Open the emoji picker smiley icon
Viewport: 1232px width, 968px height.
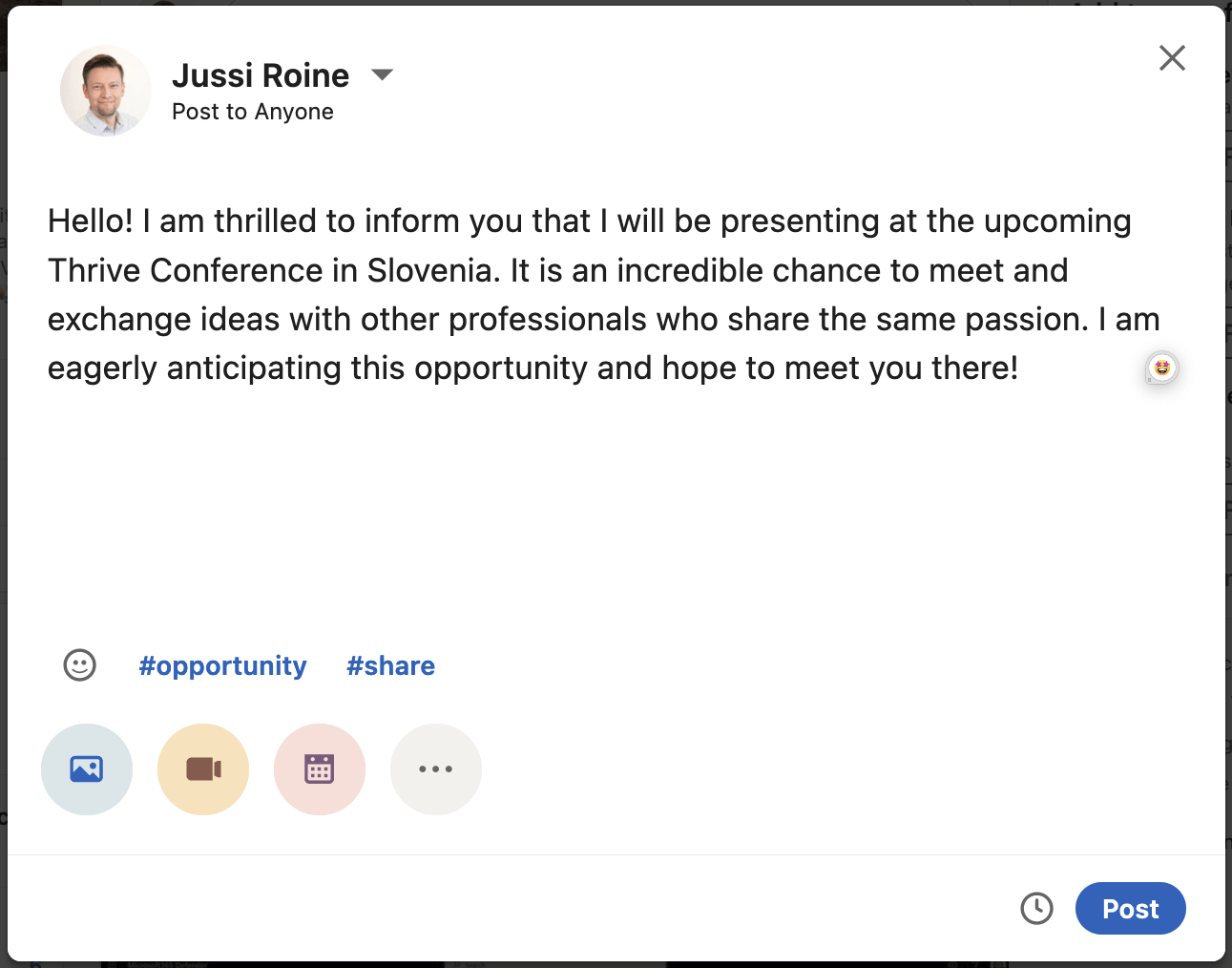coord(80,665)
